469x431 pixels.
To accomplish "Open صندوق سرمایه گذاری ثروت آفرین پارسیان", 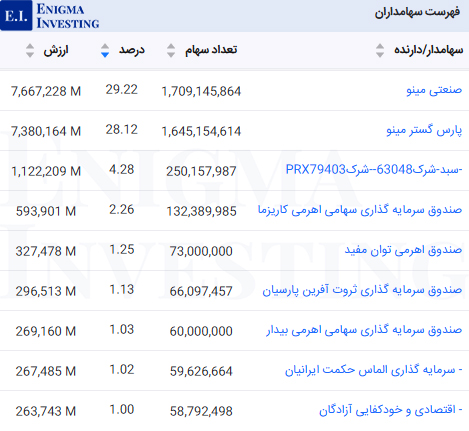I will click(362, 290).
